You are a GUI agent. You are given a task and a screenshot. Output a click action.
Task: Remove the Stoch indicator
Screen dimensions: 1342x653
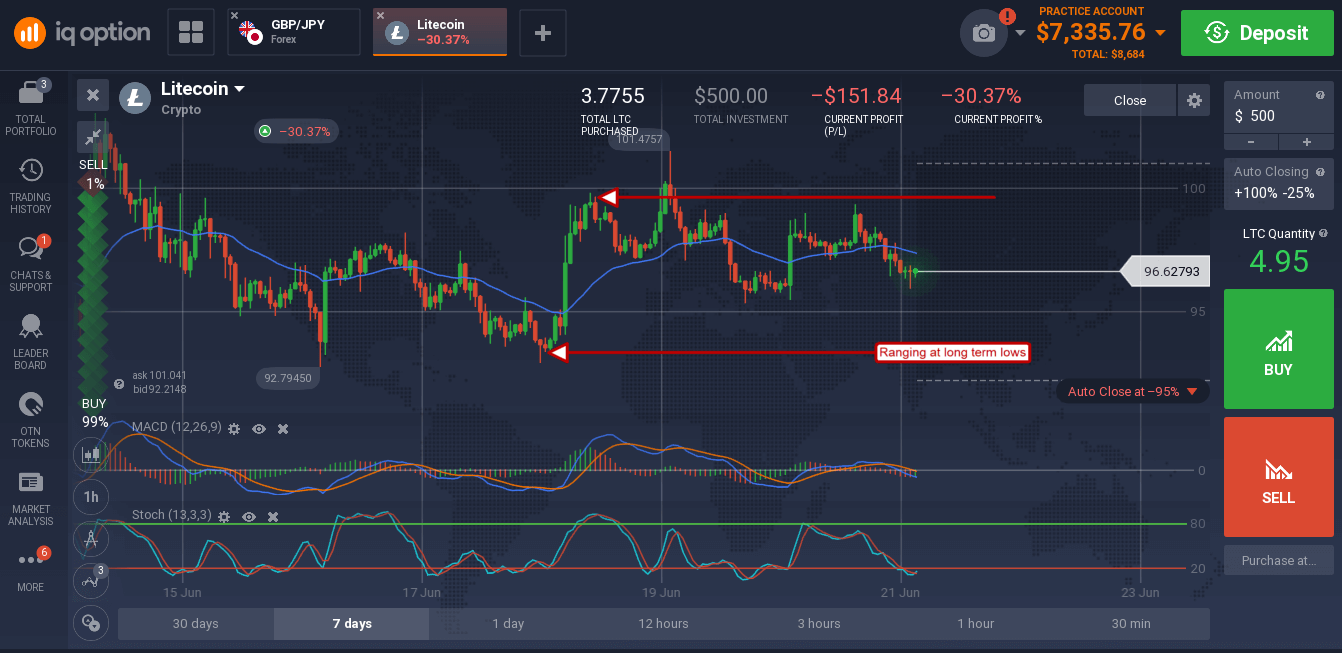(273, 516)
